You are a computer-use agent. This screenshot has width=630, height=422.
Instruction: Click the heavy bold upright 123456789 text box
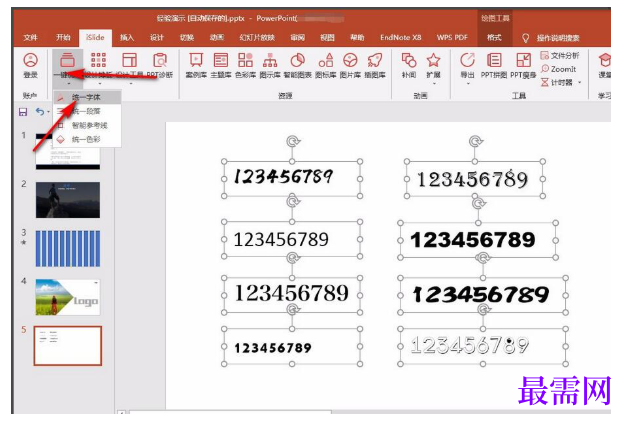click(x=478, y=240)
